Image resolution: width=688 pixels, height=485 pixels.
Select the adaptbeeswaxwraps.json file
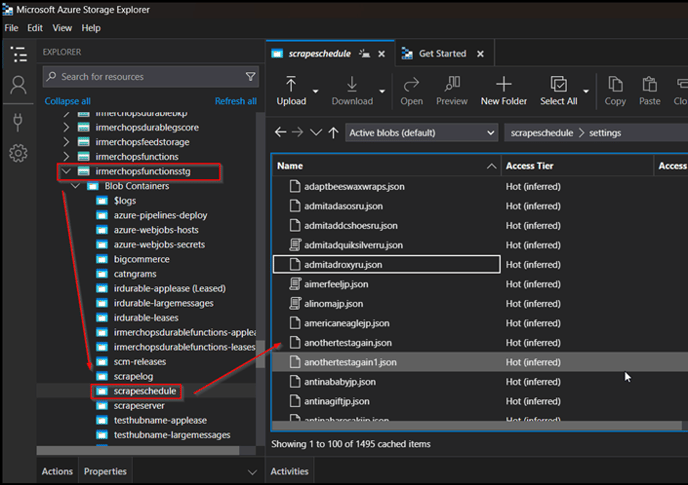(x=354, y=187)
